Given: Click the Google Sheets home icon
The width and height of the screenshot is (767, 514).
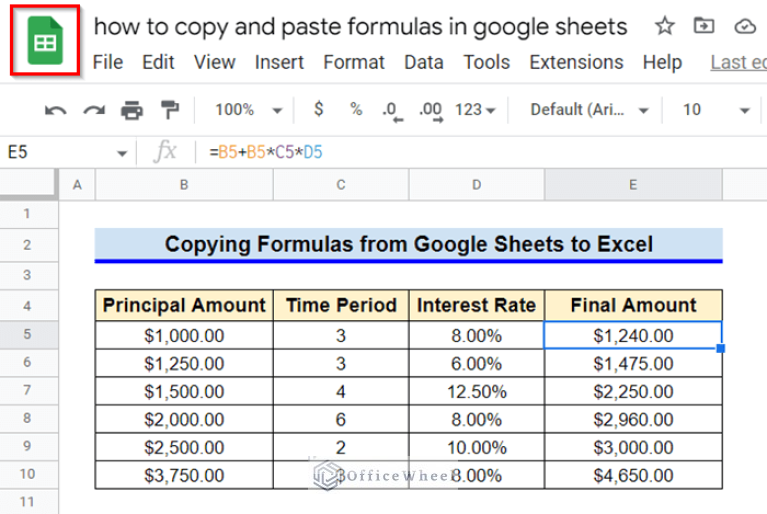Looking at the screenshot, I should (43, 43).
